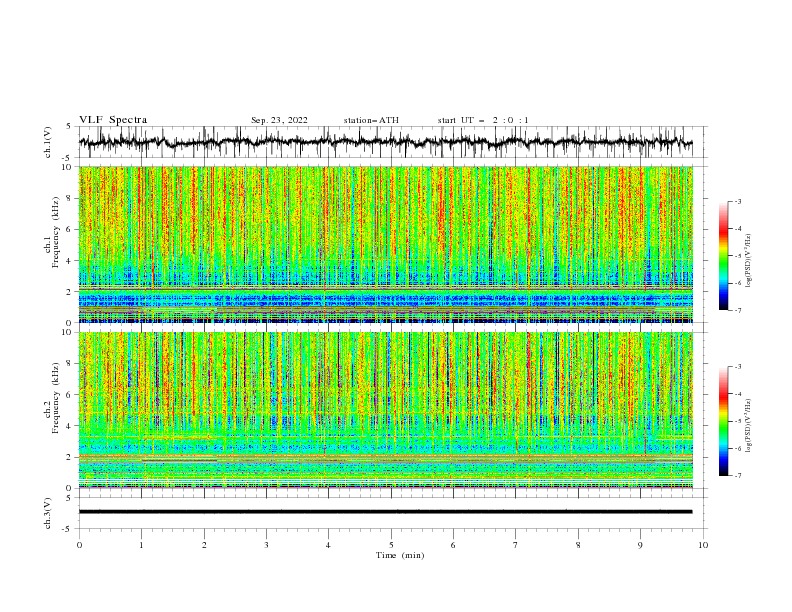Click the time axis tick label '5'

coord(391,545)
